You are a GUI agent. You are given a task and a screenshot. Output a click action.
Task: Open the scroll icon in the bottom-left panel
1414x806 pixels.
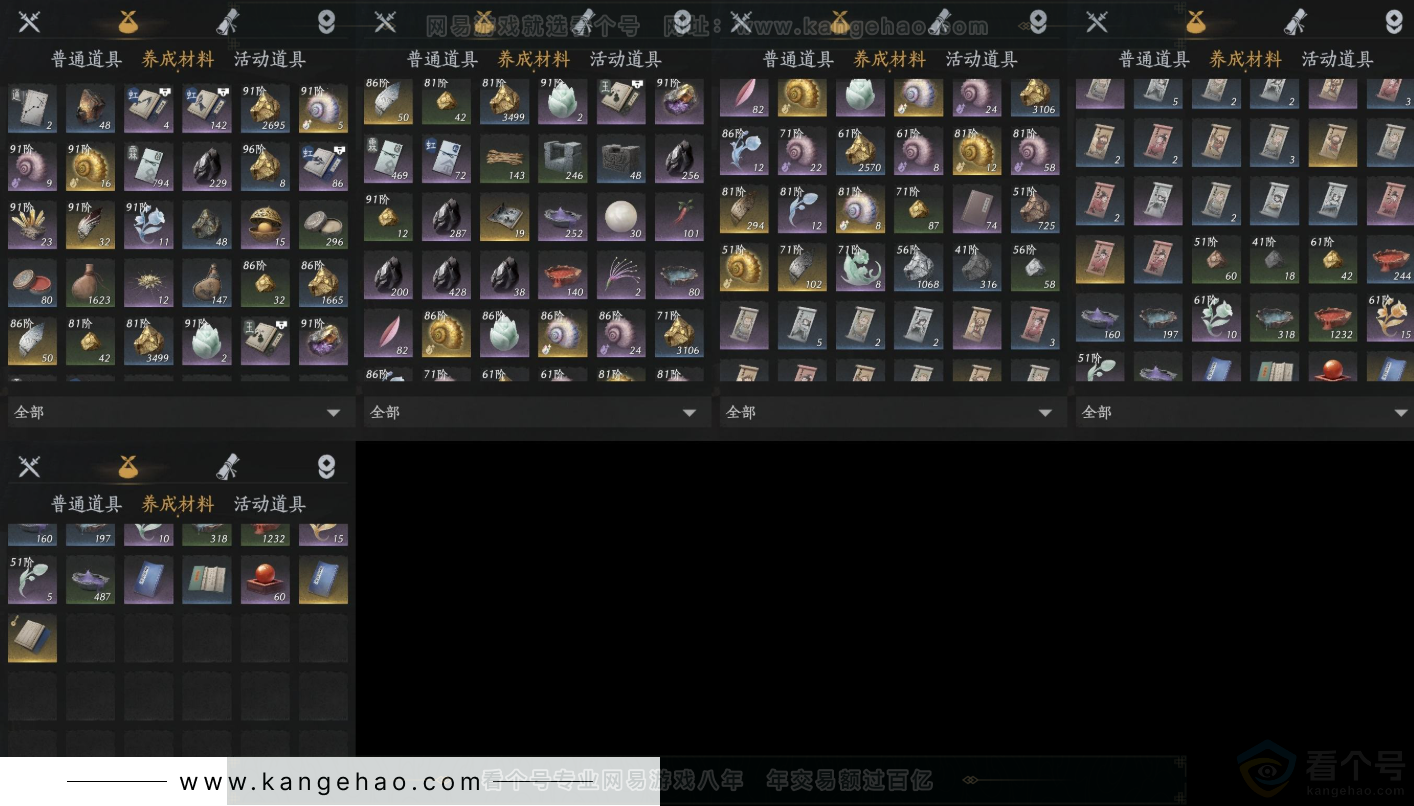coord(228,465)
